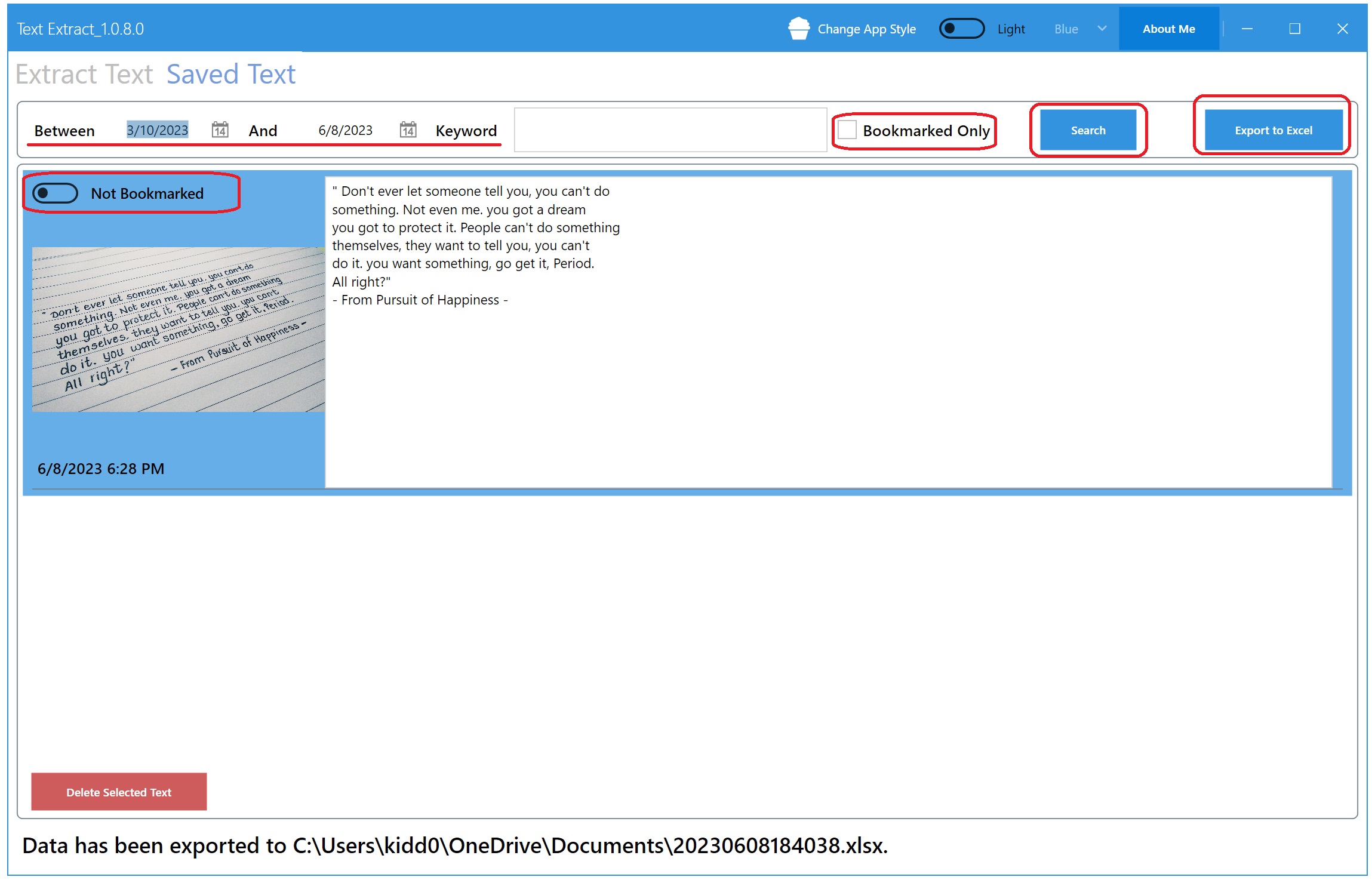Screen dimensions: 1372x880
Task: Enable the Bookmarked Only checkbox
Action: click(x=847, y=130)
